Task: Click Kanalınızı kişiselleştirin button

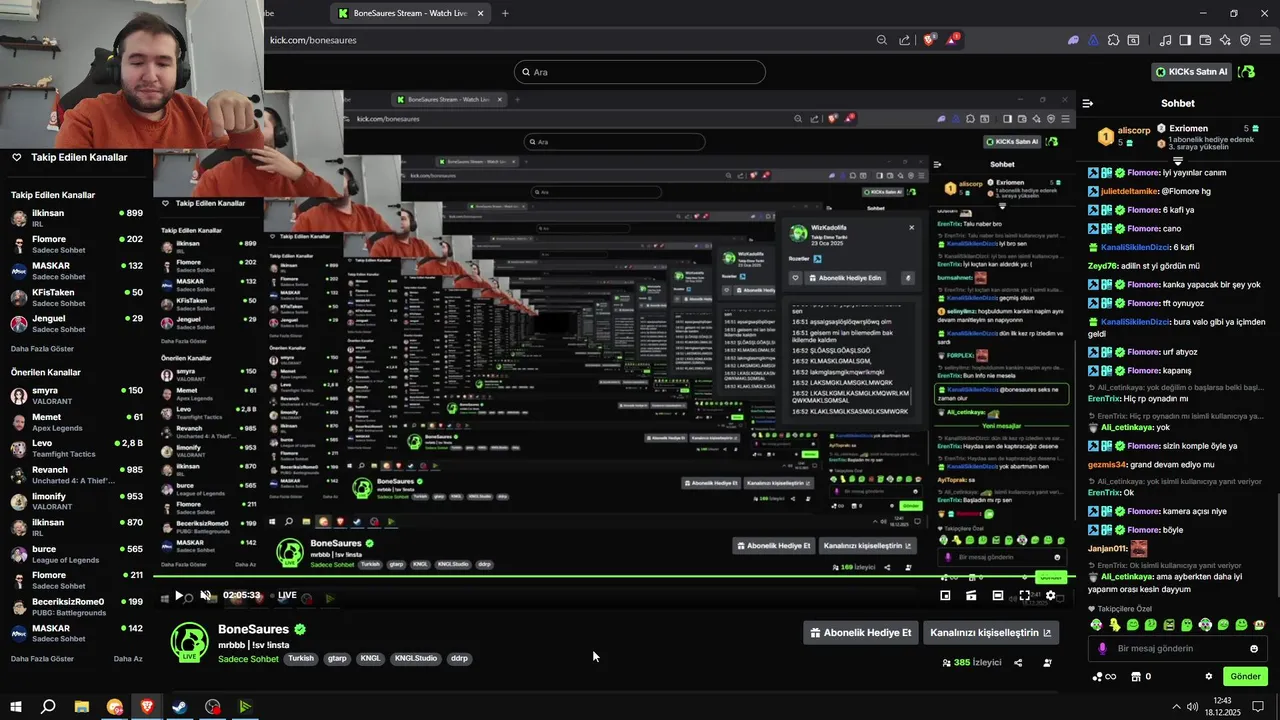Action: tap(991, 632)
